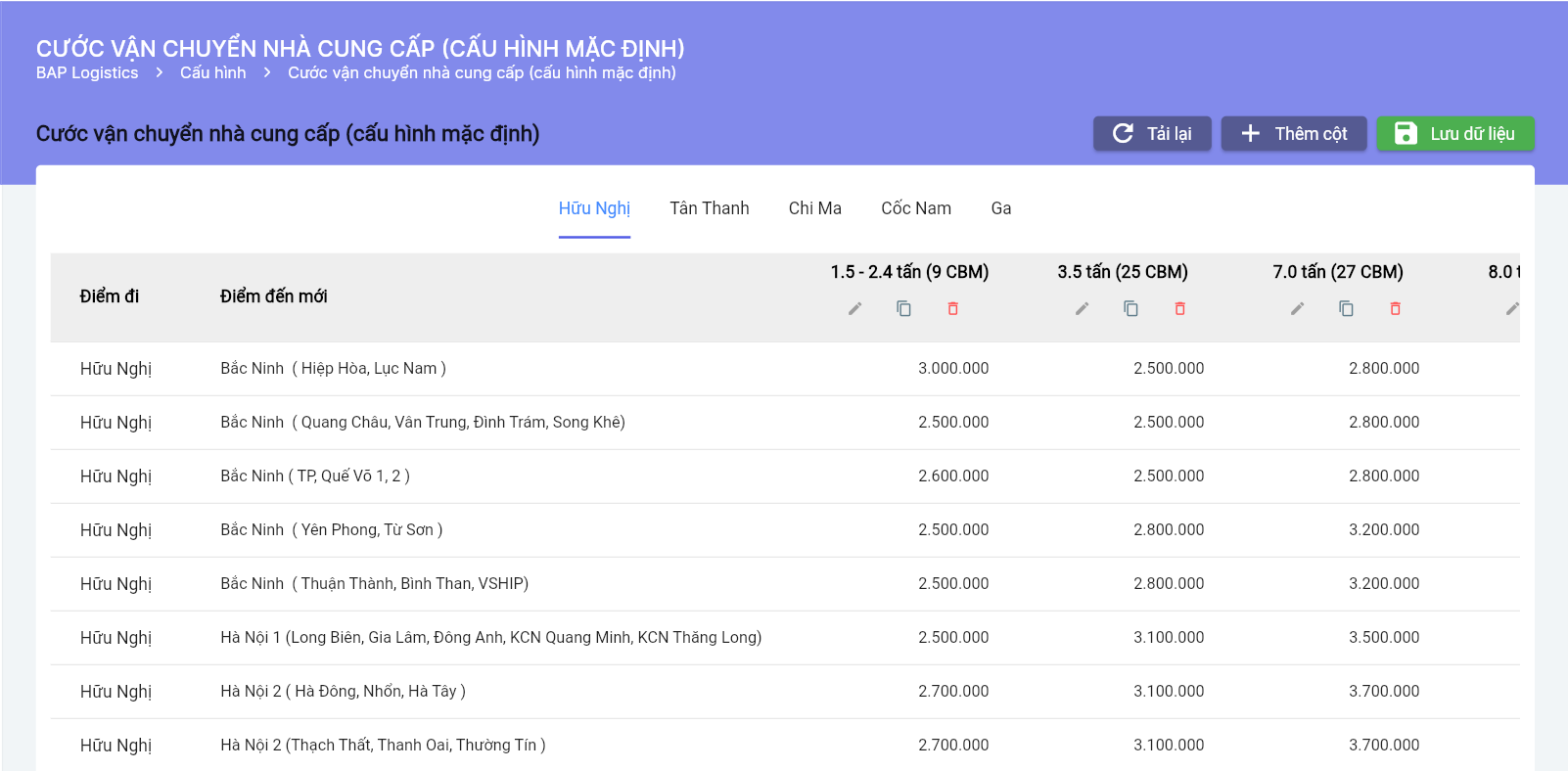Click pencil icon of the 8.0 column

[x=1511, y=309]
